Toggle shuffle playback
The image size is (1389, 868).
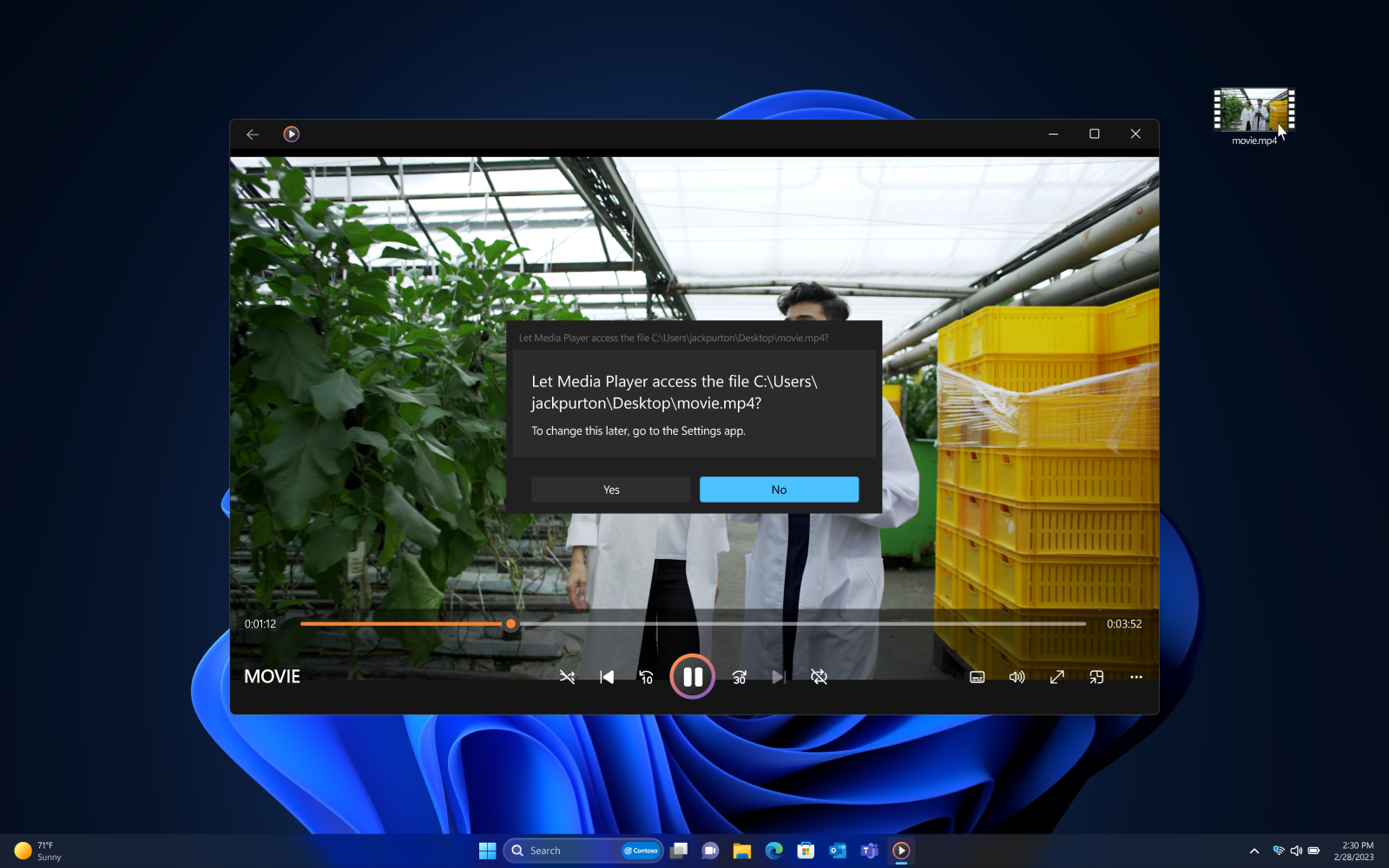(x=567, y=677)
